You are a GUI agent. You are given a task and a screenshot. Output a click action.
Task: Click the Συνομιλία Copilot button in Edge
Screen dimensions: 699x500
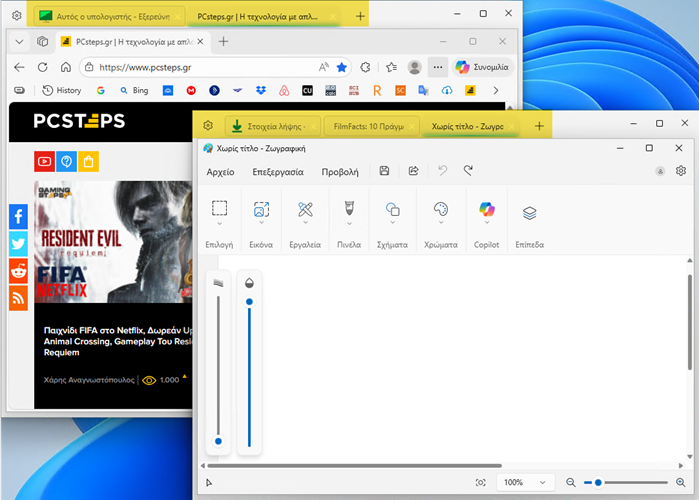[x=482, y=67]
